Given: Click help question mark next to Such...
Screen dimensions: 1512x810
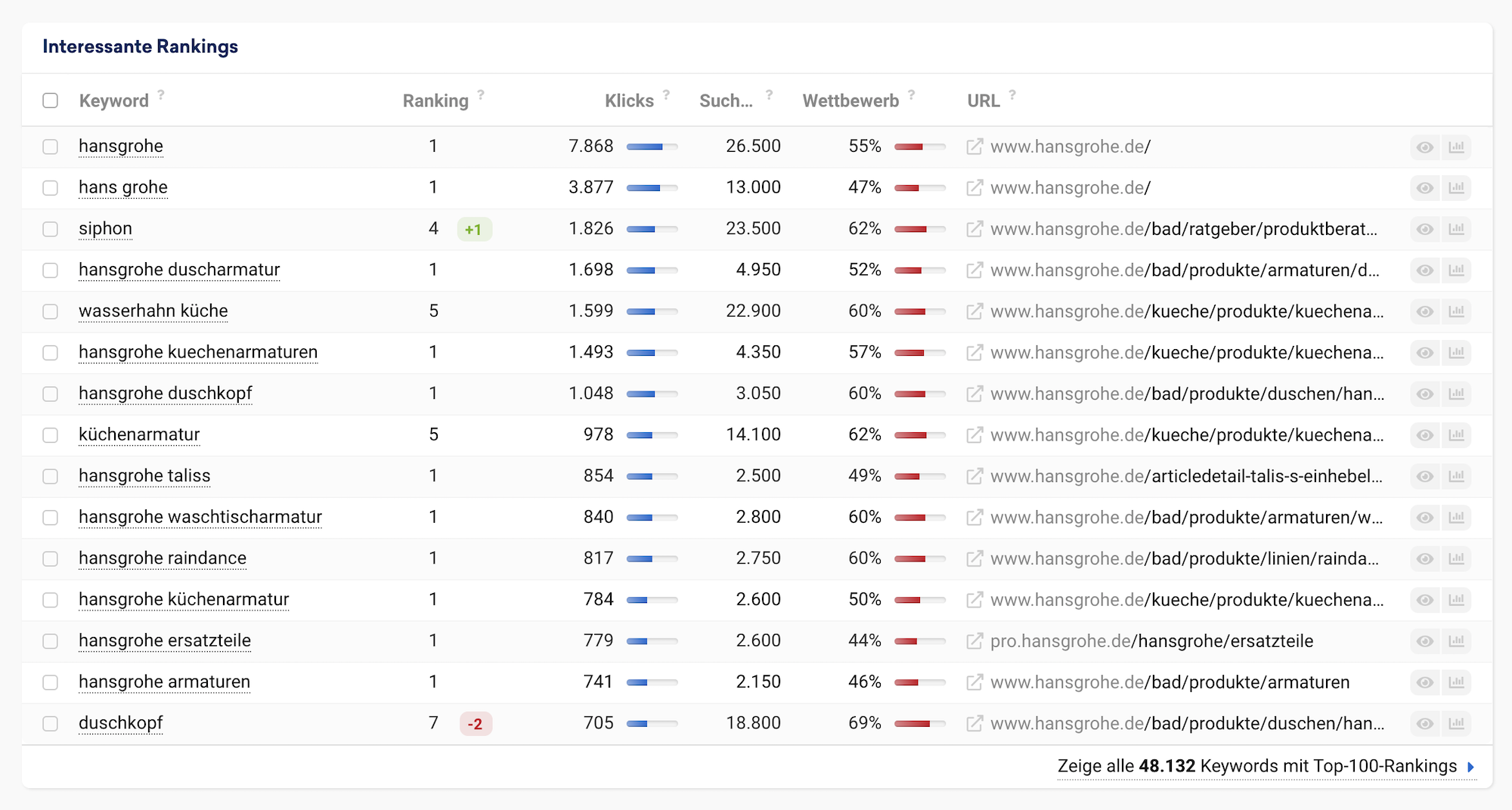Looking at the screenshot, I should 769,94.
